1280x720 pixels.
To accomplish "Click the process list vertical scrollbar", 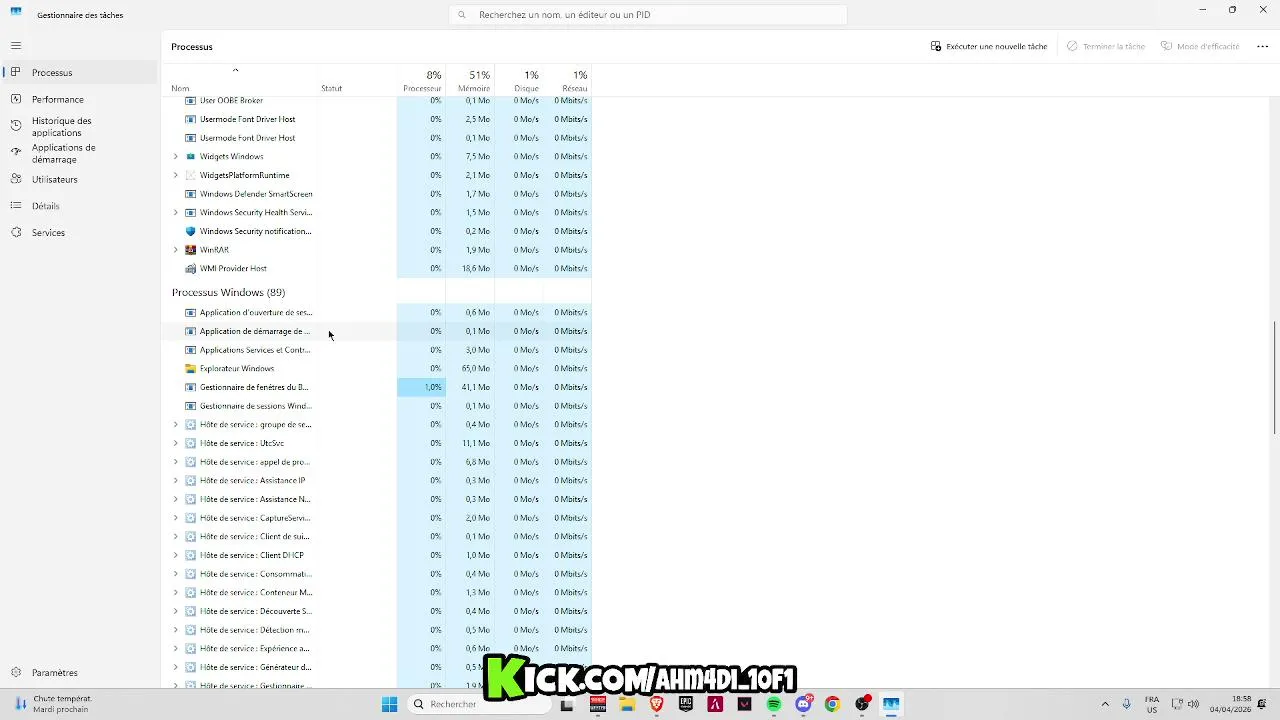I will (x=1274, y=377).
